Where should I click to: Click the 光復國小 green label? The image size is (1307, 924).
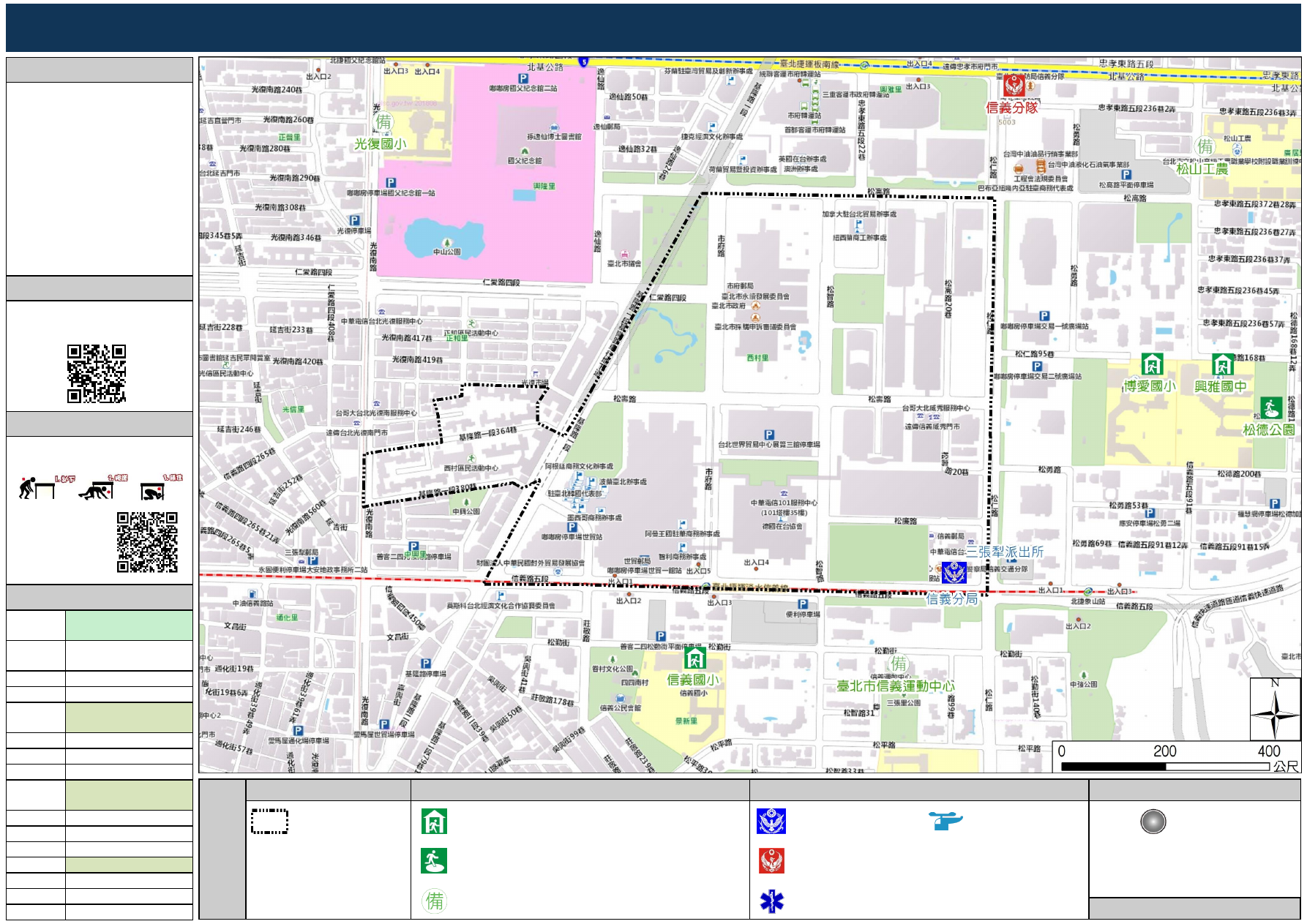click(x=381, y=144)
